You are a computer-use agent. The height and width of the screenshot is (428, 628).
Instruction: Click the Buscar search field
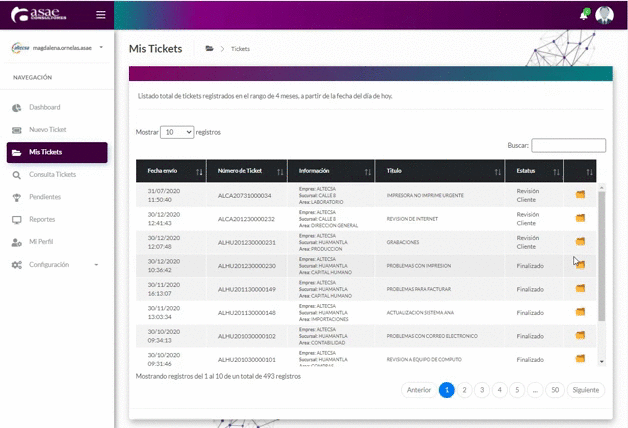tap(568, 146)
